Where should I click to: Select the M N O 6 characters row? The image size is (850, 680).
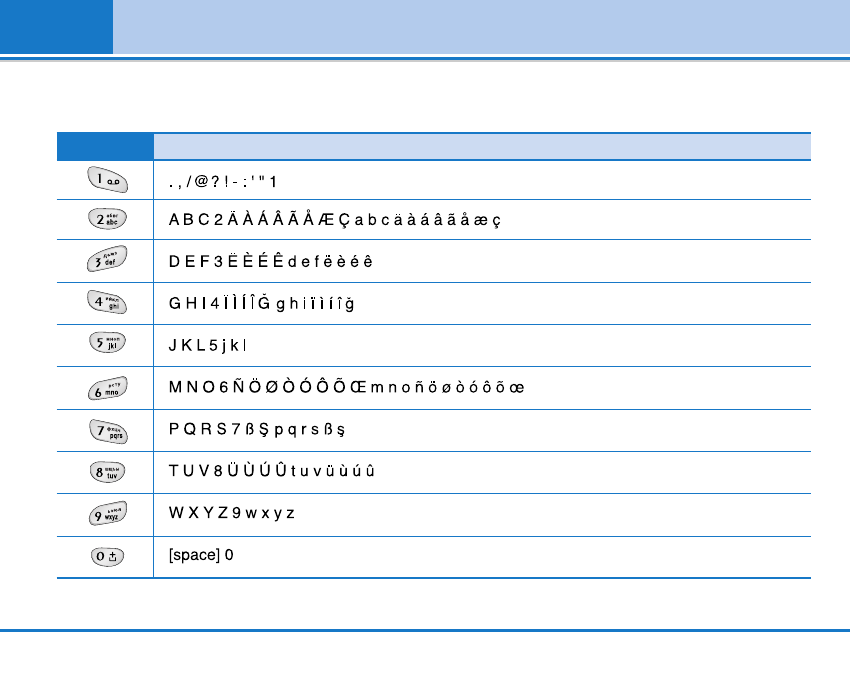click(347, 388)
